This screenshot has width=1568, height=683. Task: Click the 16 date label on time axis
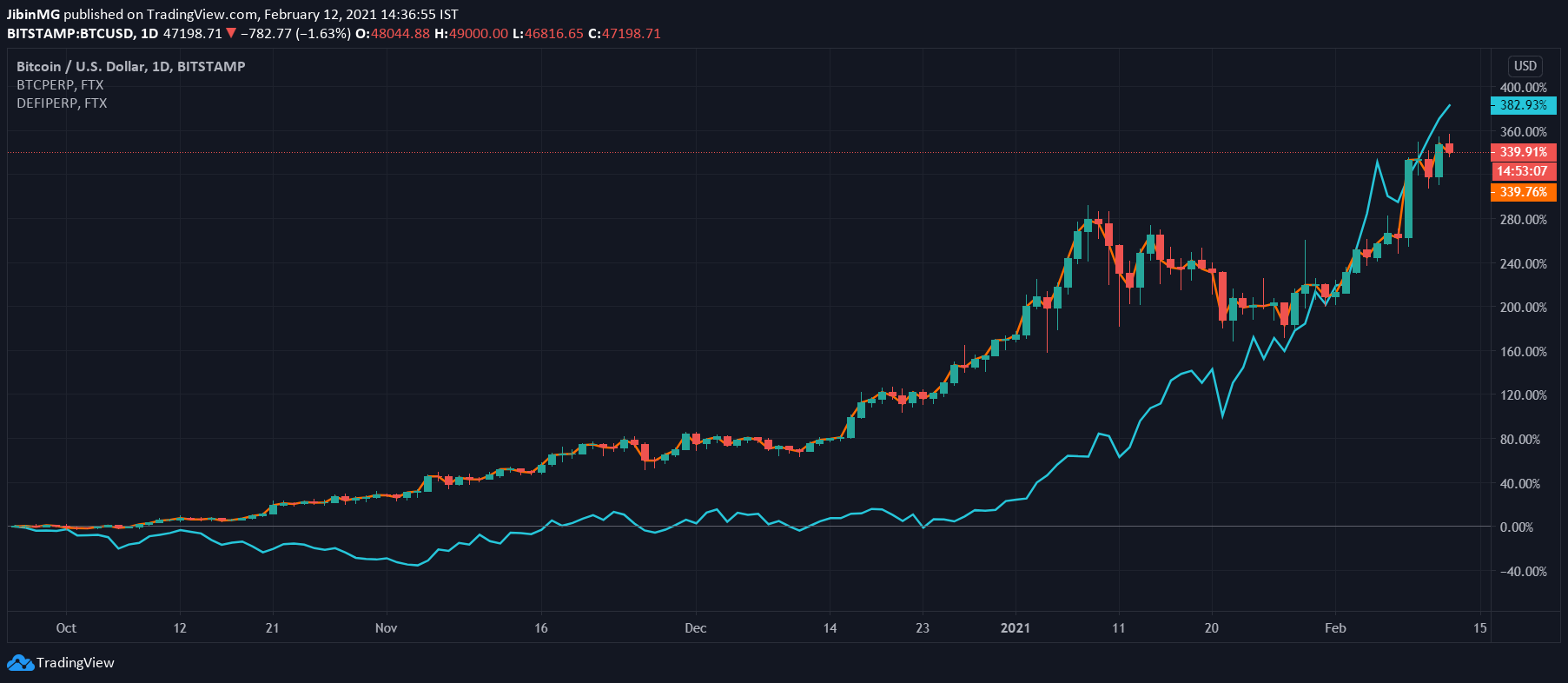click(541, 628)
